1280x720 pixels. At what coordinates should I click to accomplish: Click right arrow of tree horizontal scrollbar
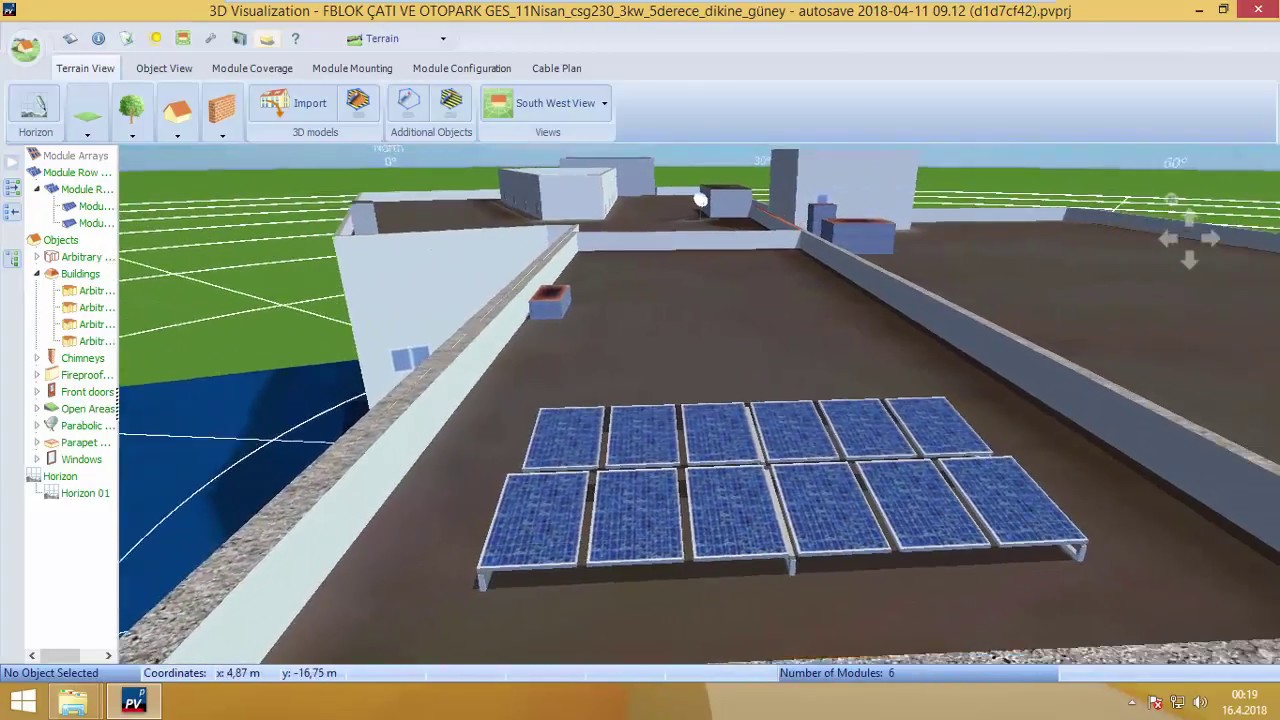108,656
